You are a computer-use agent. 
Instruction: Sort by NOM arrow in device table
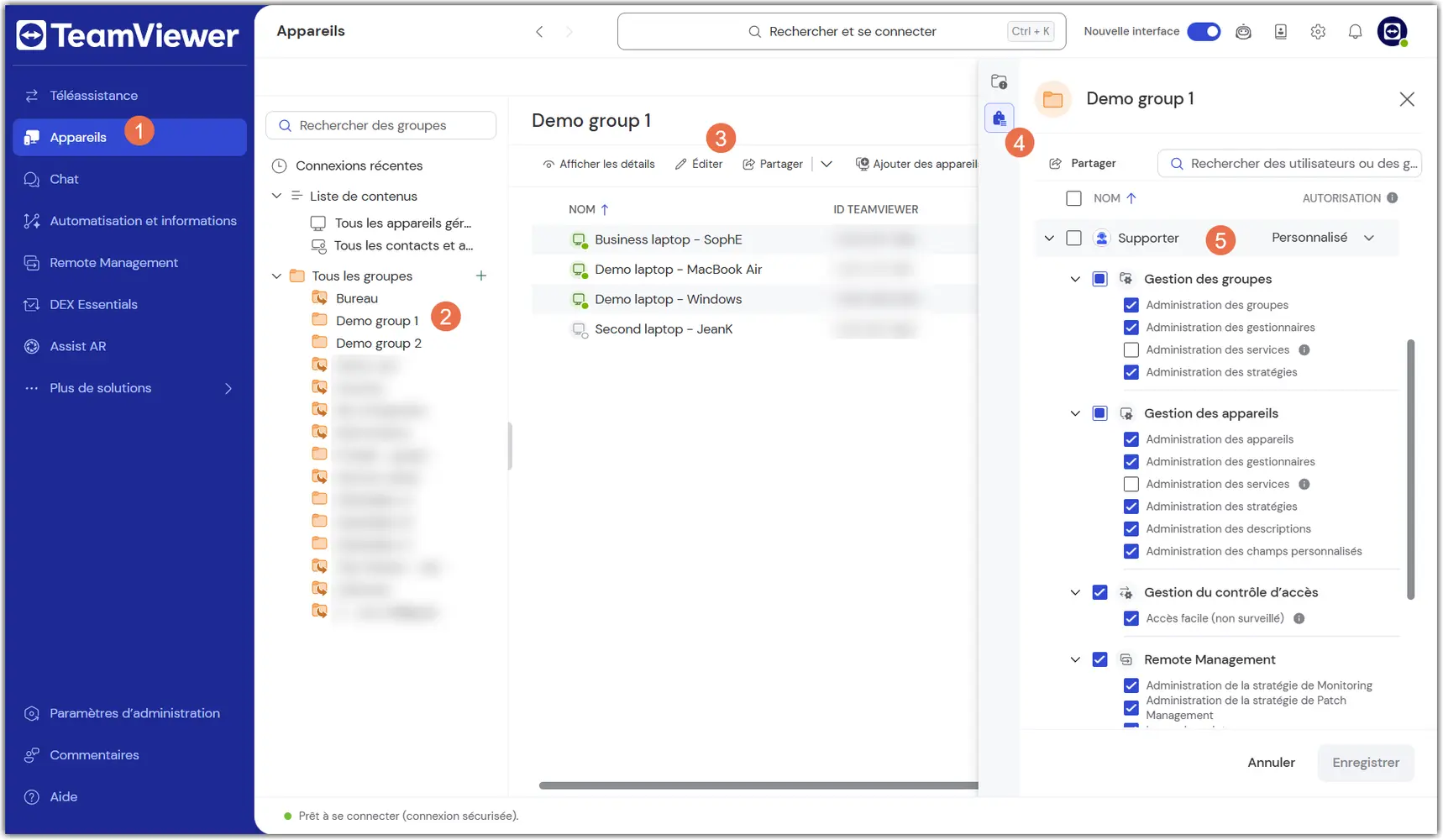[x=605, y=210]
